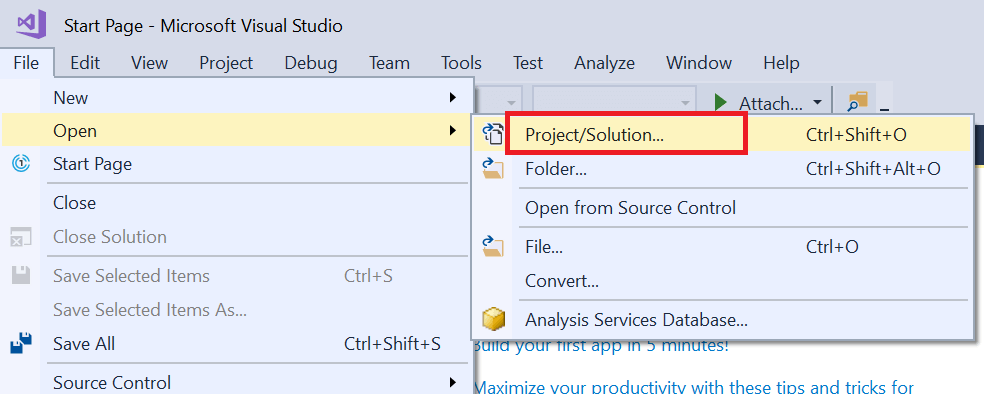The height and width of the screenshot is (394, 984).
Task: Expand the Source Control submenu arrow
Action: coord(452,382)
